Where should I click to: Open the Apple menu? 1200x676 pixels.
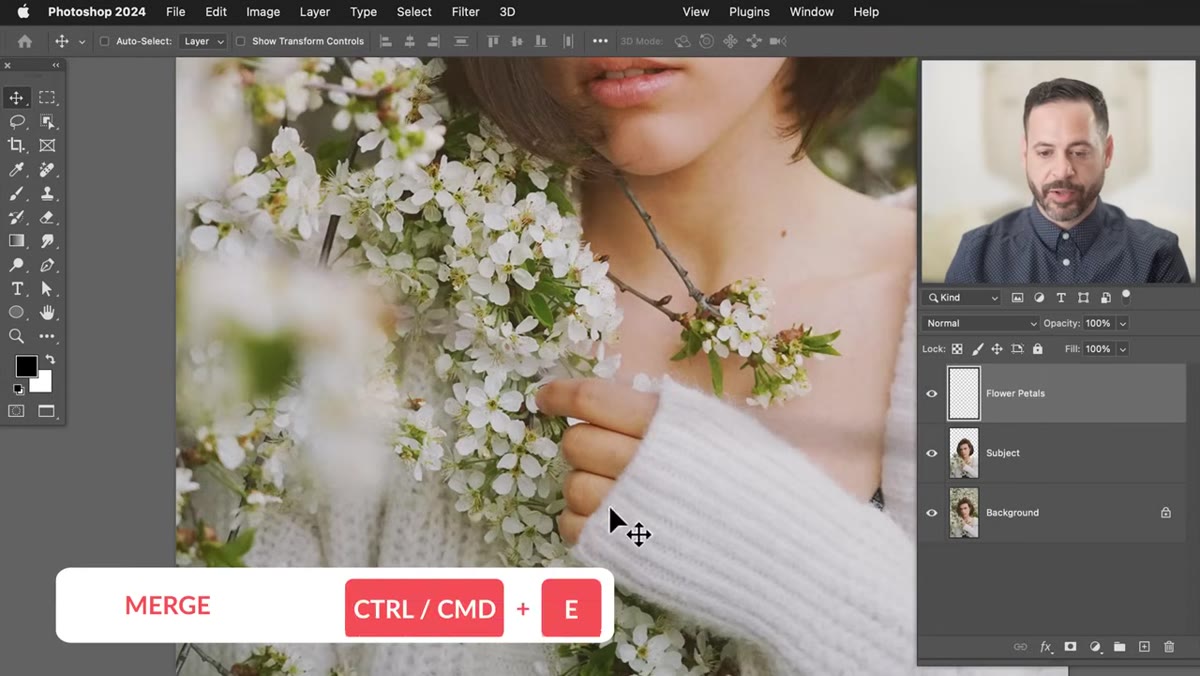tap(24, 12)
